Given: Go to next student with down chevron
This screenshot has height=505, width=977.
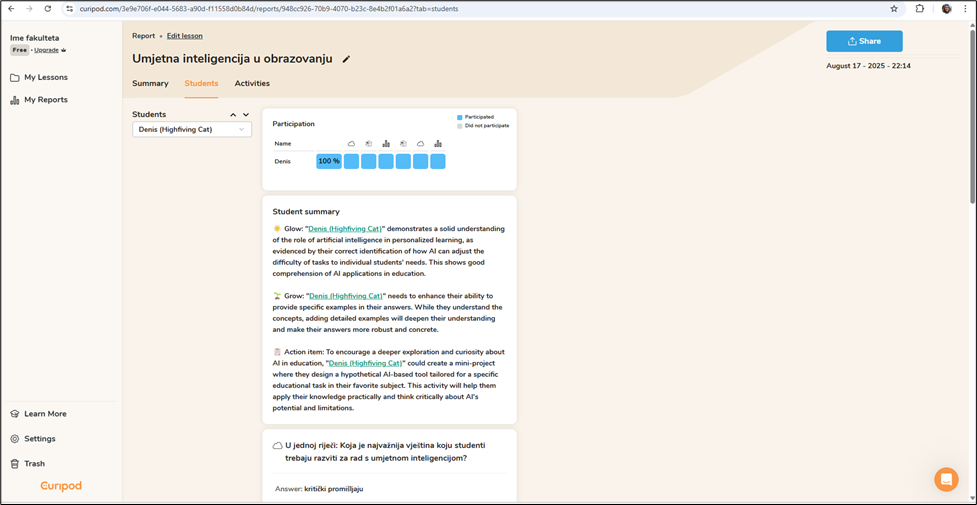Looking at the screenshot, I should (246, 115).
